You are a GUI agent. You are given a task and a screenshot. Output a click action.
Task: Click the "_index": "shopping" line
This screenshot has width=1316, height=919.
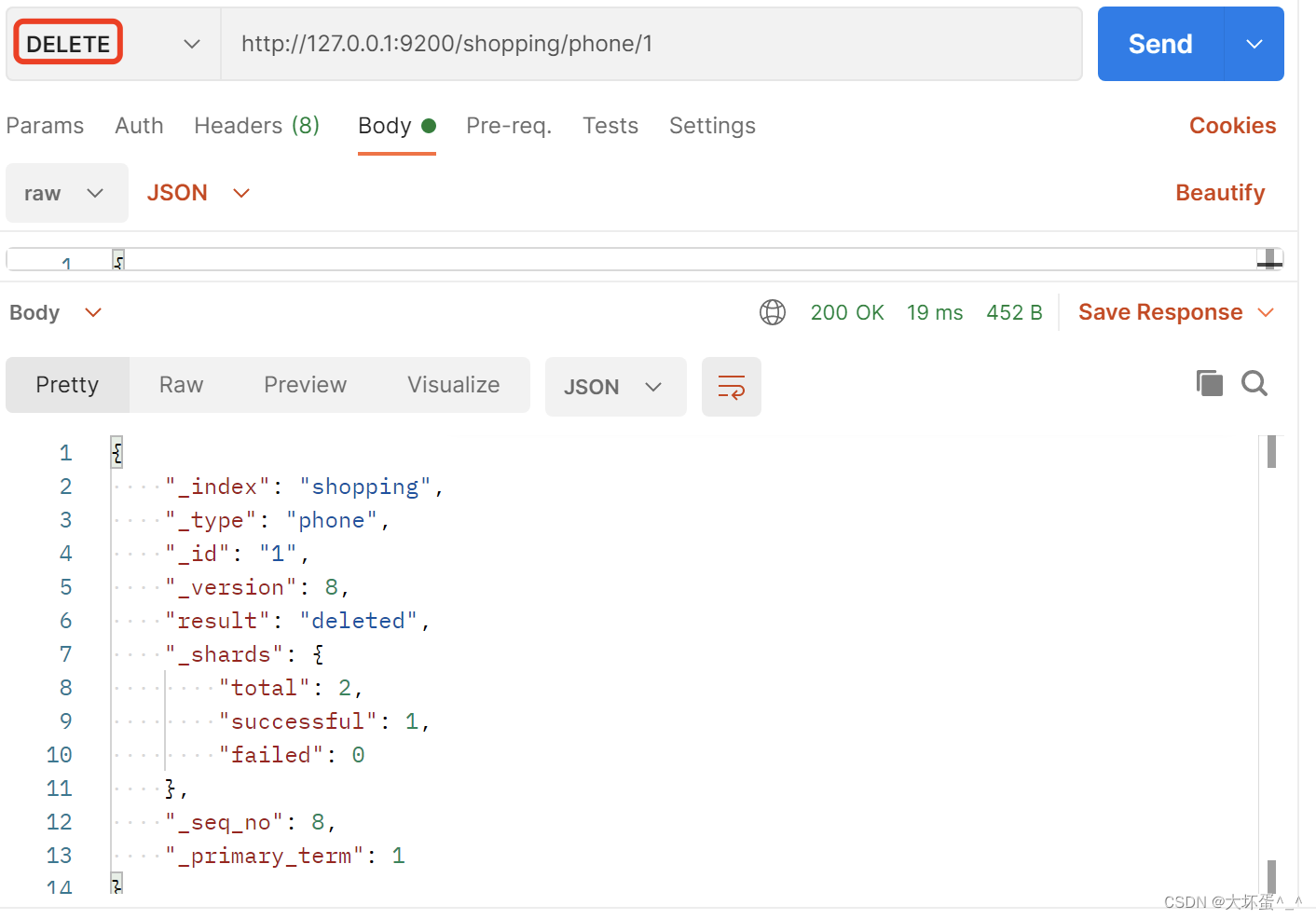(305, 487)
